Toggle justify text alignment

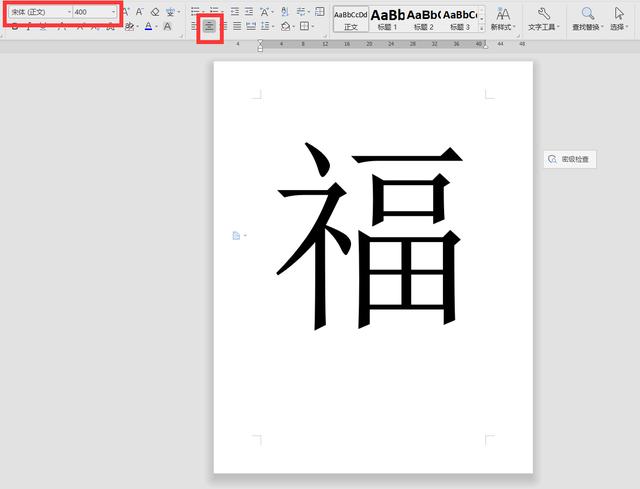(236, 26)
